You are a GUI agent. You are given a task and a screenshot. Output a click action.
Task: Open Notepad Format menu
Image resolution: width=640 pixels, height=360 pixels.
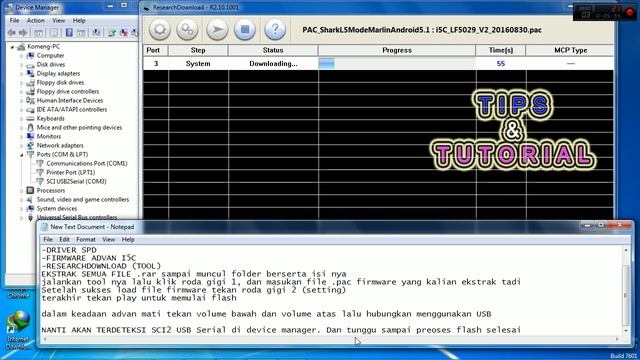(86, 240)
